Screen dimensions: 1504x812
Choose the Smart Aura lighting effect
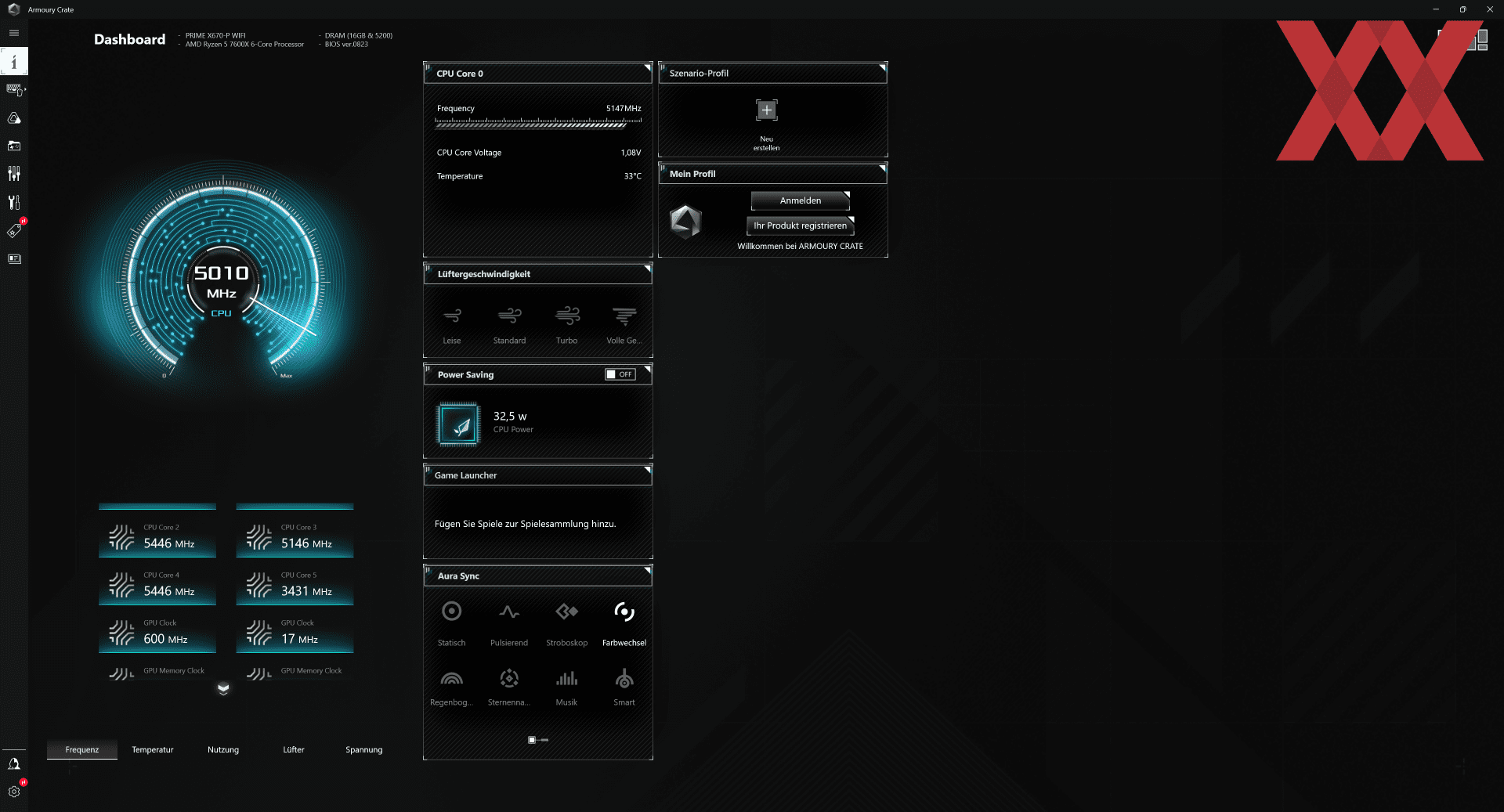[x=624, y=687]
